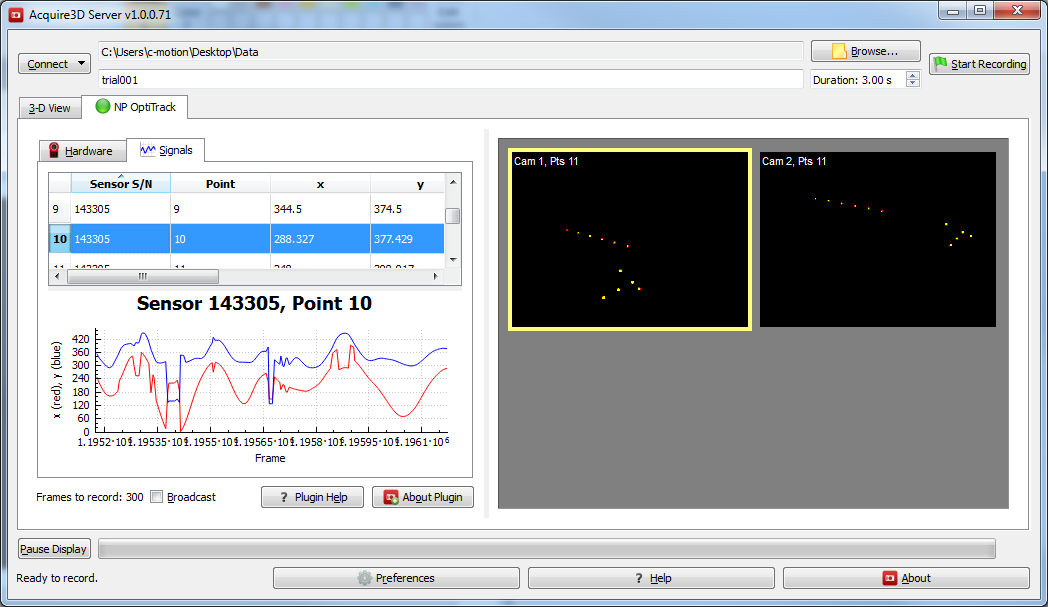
Task: Switch to the 3-D View tab
Action: point(49,108)
